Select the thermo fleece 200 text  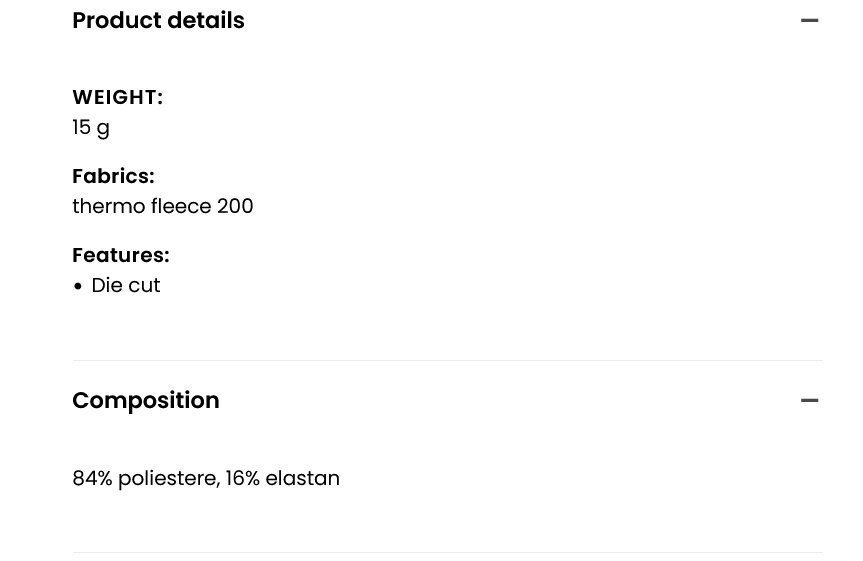click(x=162, y=206)
